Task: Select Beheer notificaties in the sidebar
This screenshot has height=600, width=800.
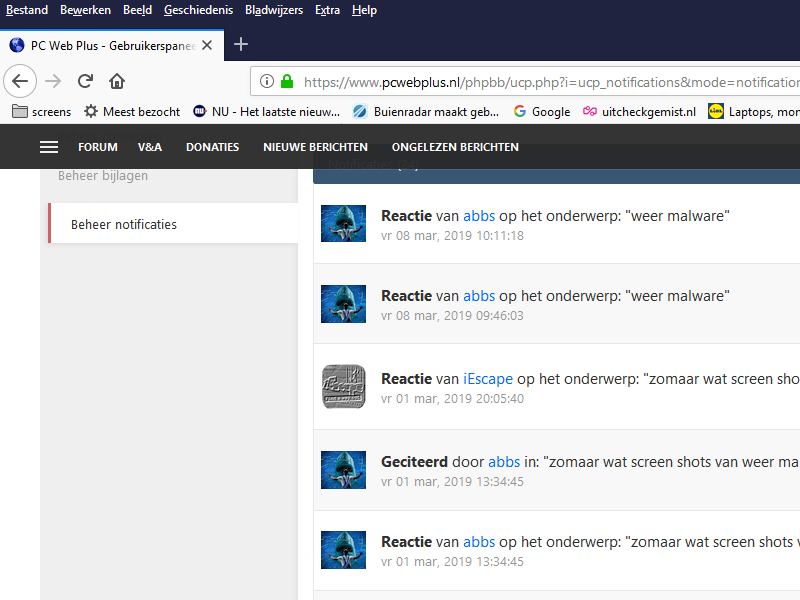Action: pyautogui.click(x=173, y=223)
